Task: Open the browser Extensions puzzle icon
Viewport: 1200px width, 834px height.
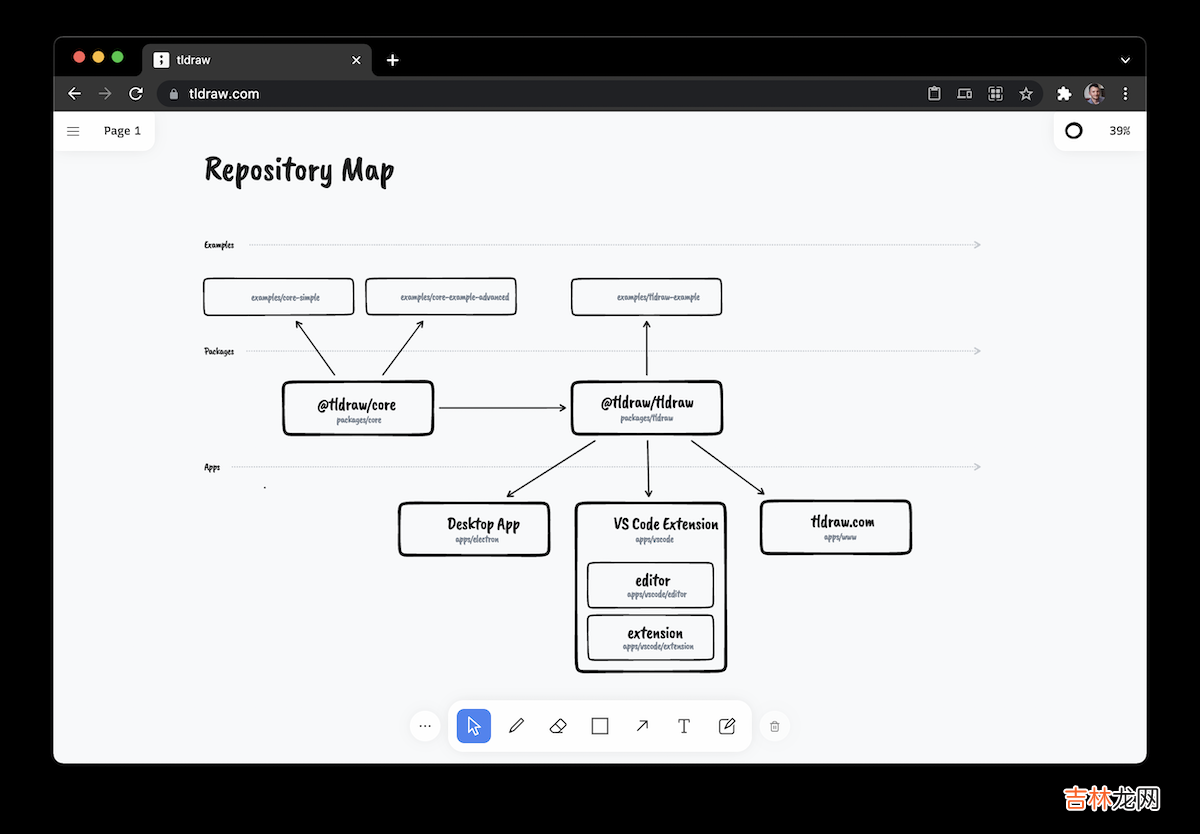Action: [x=1064, y=94]
